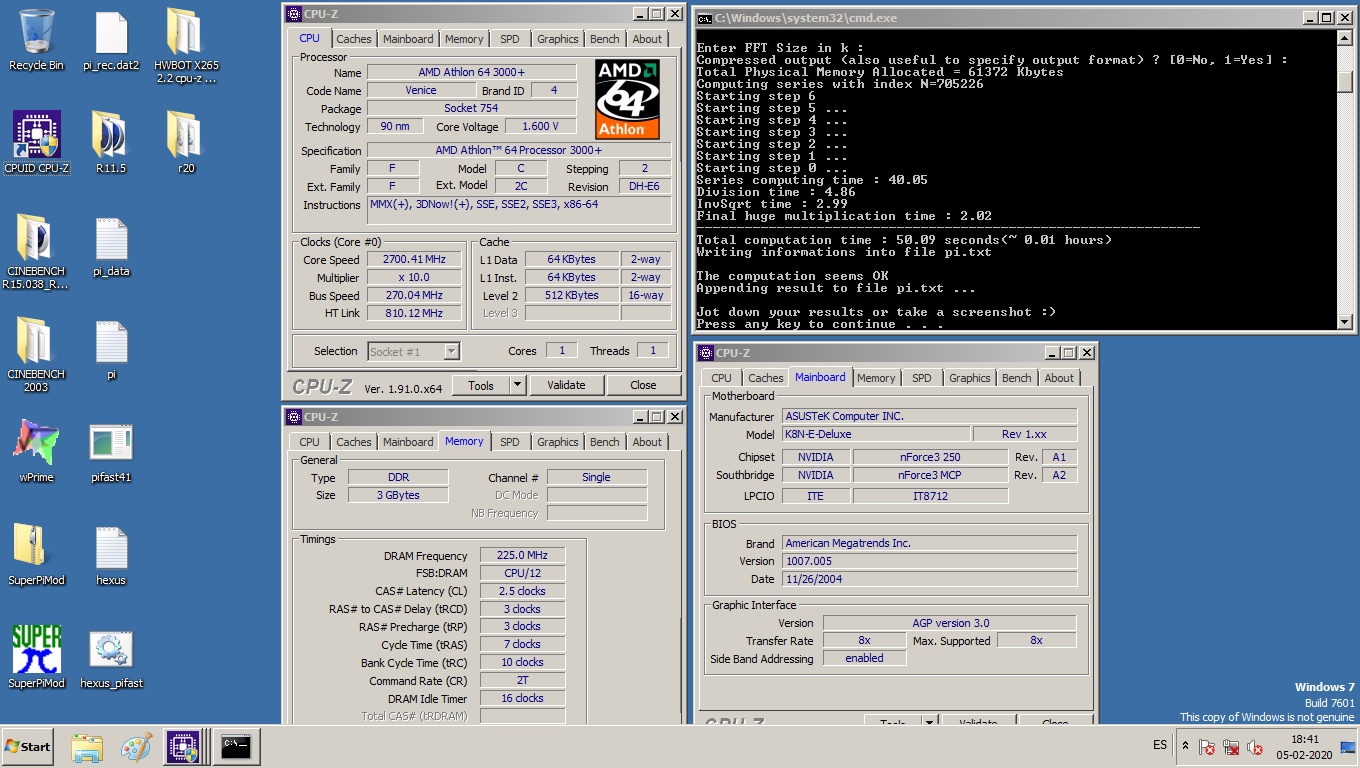The height and width of the screenshot is (768, 1360).
Task: Launch the wPrime desktop shortcut
Action: click(36, 452)
